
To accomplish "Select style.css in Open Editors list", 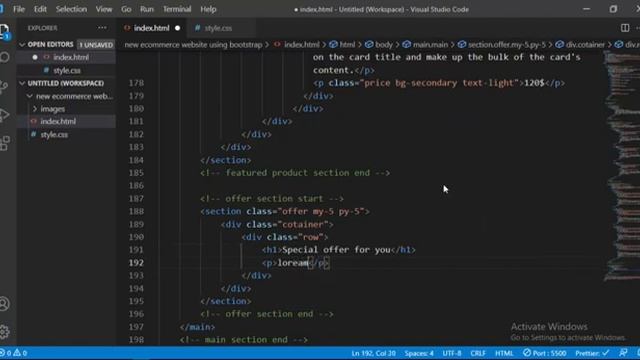I will 67,71.
